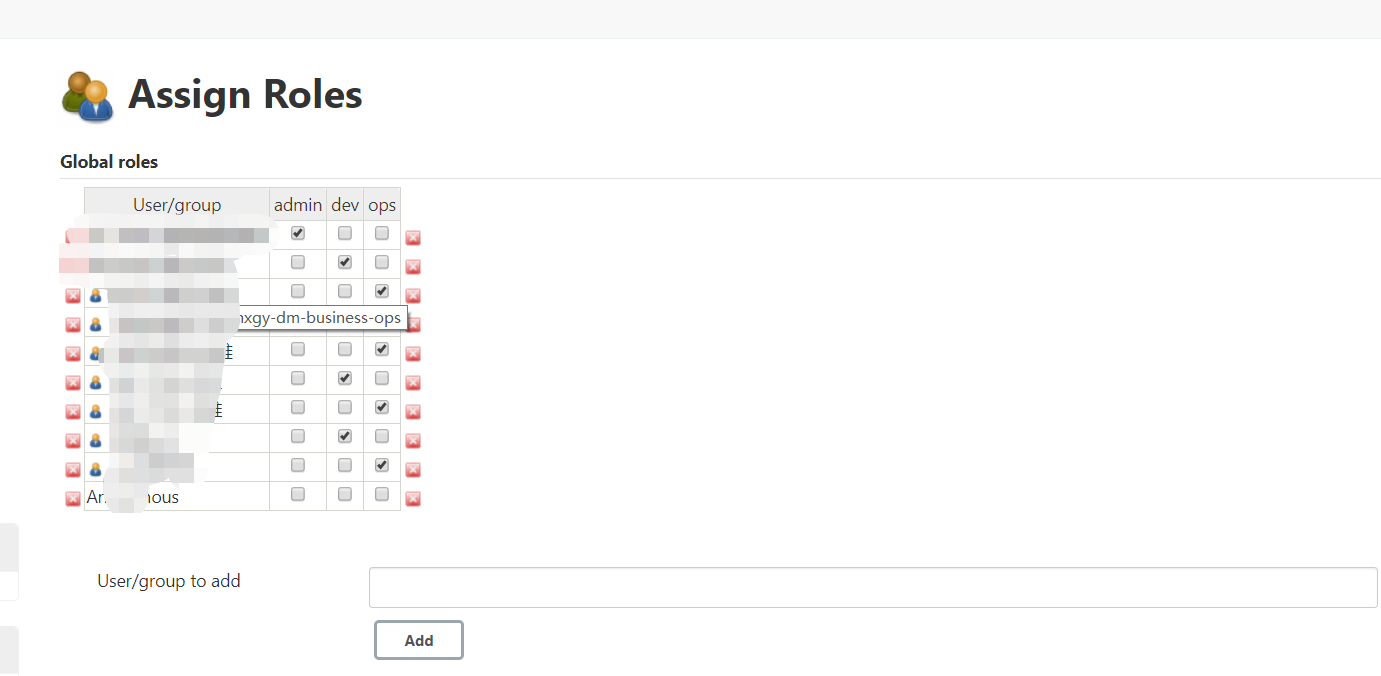Click the Global roles section heading
The image size is (1381, 676).
pos(109,162)
